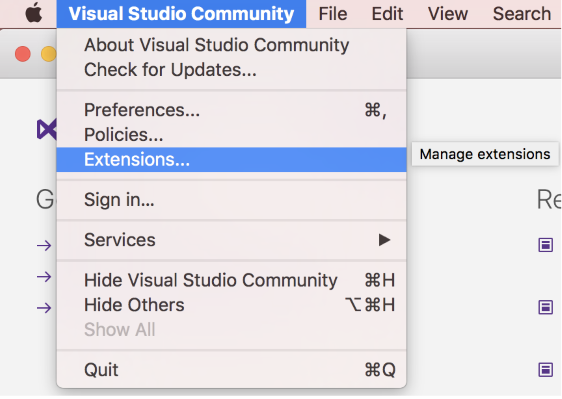
Task: Select Extensions… from the menu
Action: (x=232, y=160)
